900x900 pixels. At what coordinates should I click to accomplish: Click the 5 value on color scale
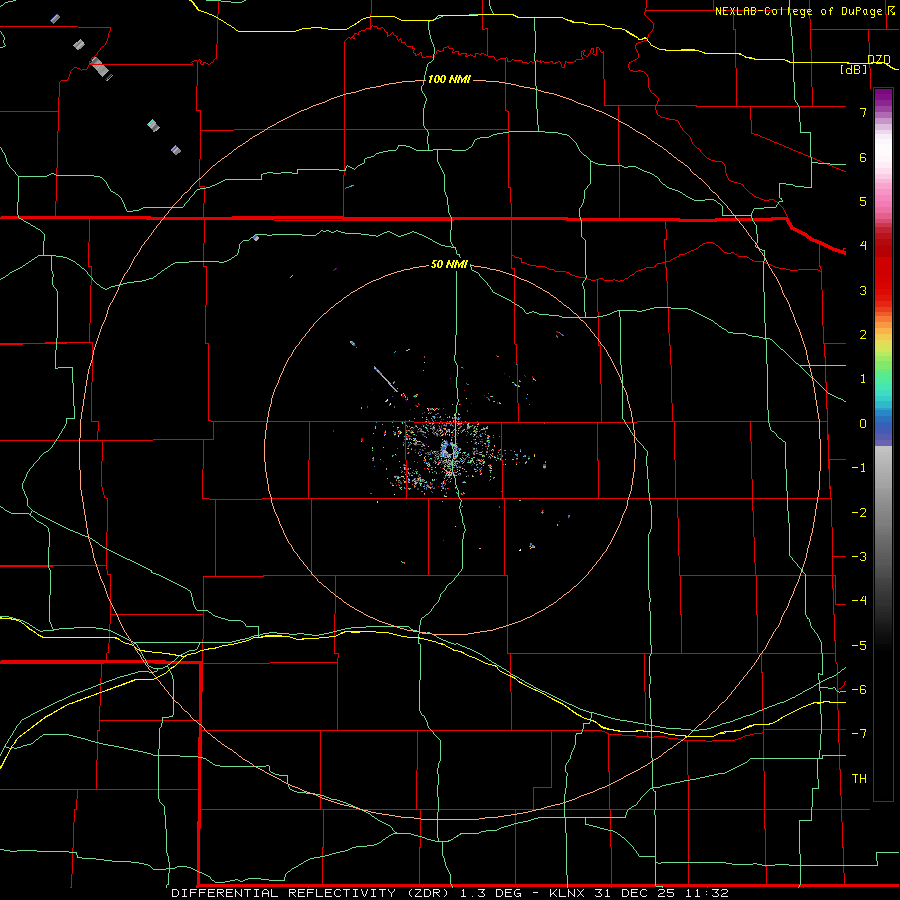point(863,201)
